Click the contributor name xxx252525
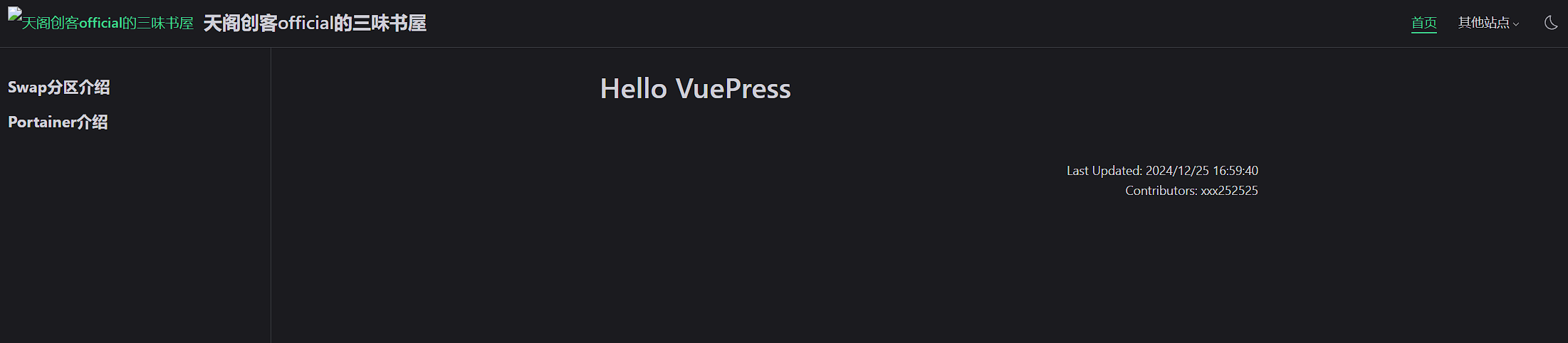The image size is (1568, 343). (1229, 191)
